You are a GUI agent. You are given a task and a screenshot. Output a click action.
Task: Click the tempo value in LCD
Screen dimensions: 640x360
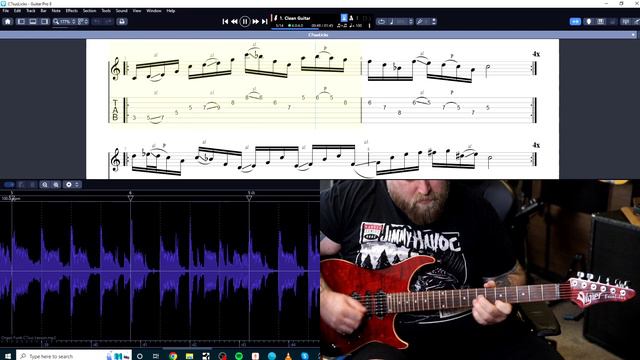(356, 25)
